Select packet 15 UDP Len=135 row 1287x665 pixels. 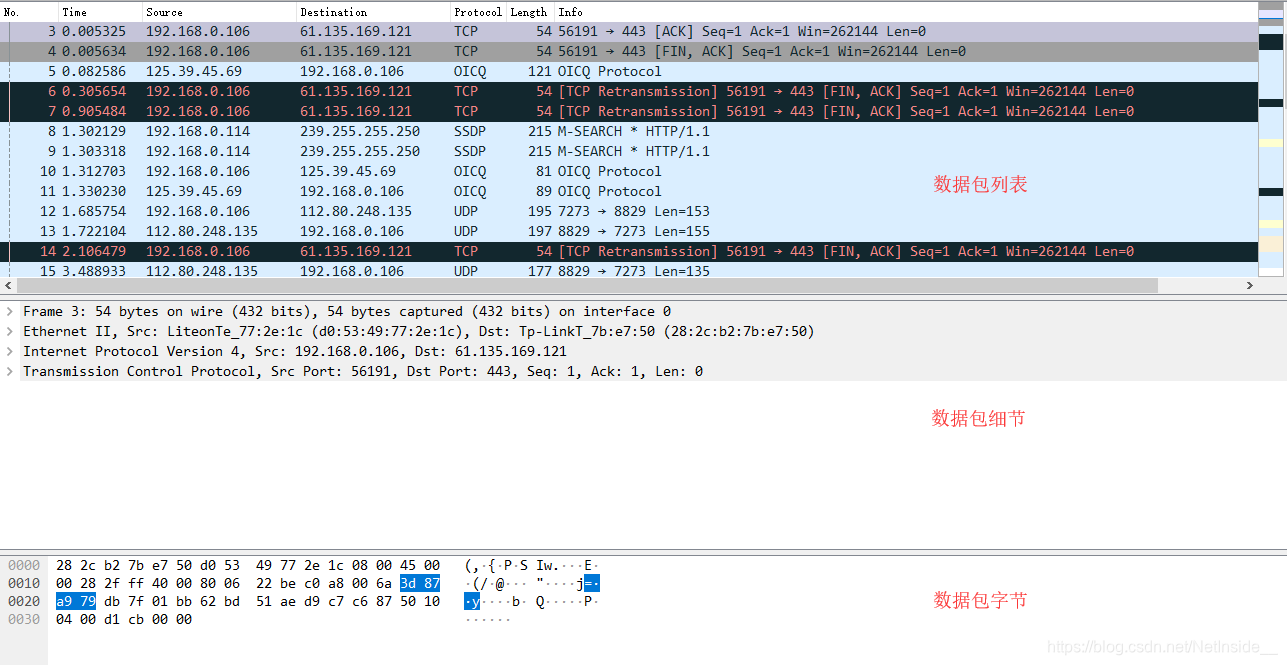pyautogui.click(x=629, y=271)
